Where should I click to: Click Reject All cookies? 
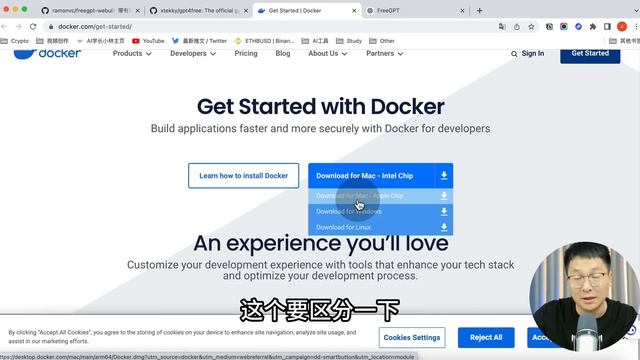pyautogui.click(x=486, y=338)
